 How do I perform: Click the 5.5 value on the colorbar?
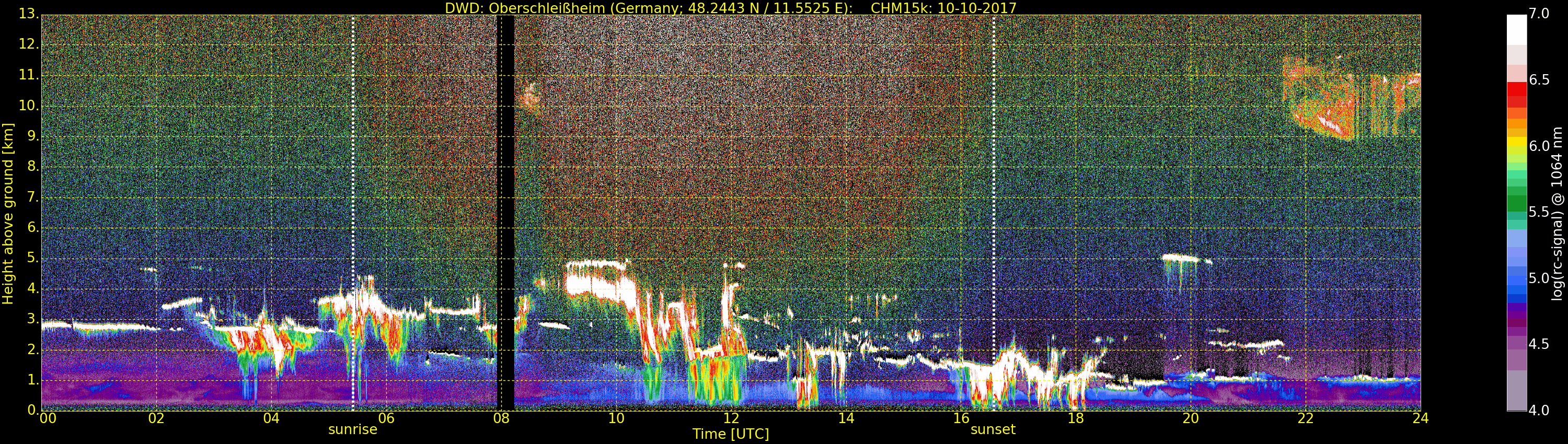tap(1539, 212)
